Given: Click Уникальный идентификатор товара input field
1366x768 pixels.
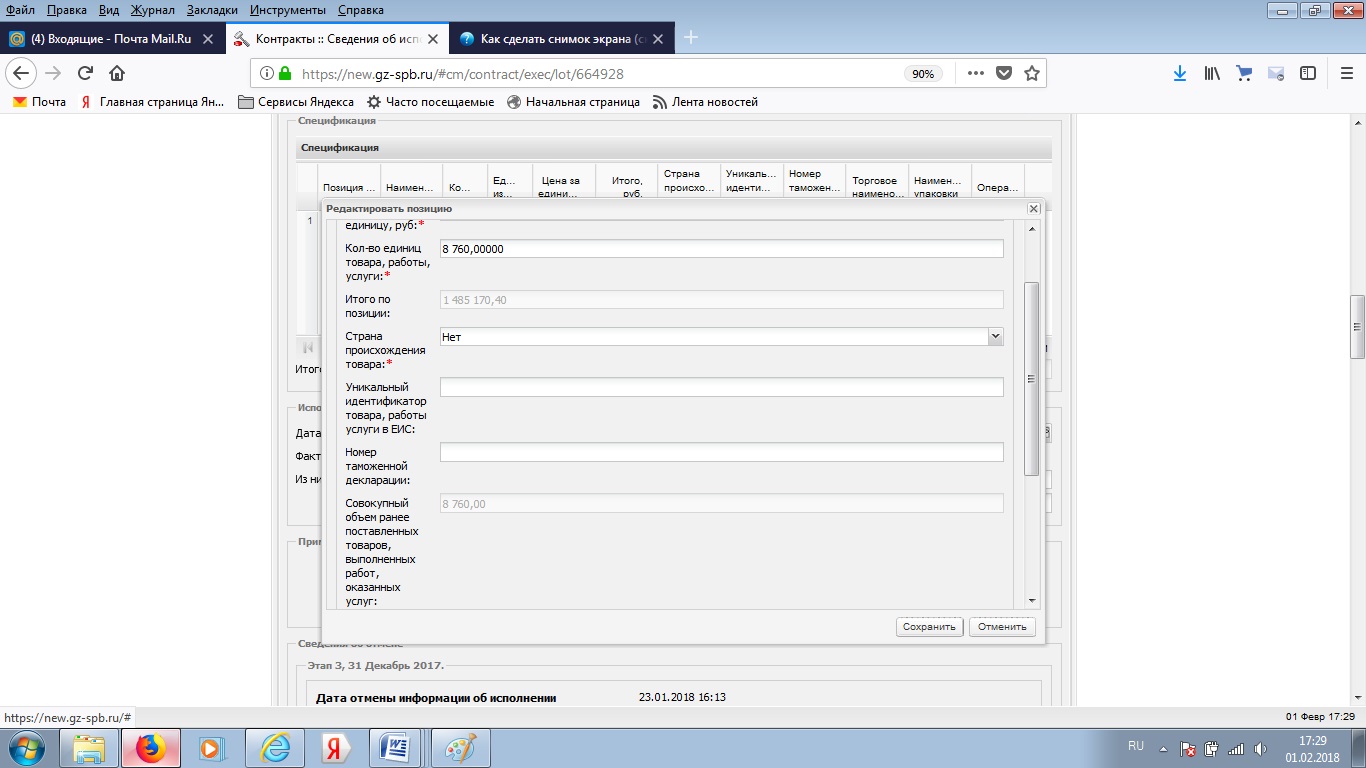Looking at the screenshot, I should 721,387.
